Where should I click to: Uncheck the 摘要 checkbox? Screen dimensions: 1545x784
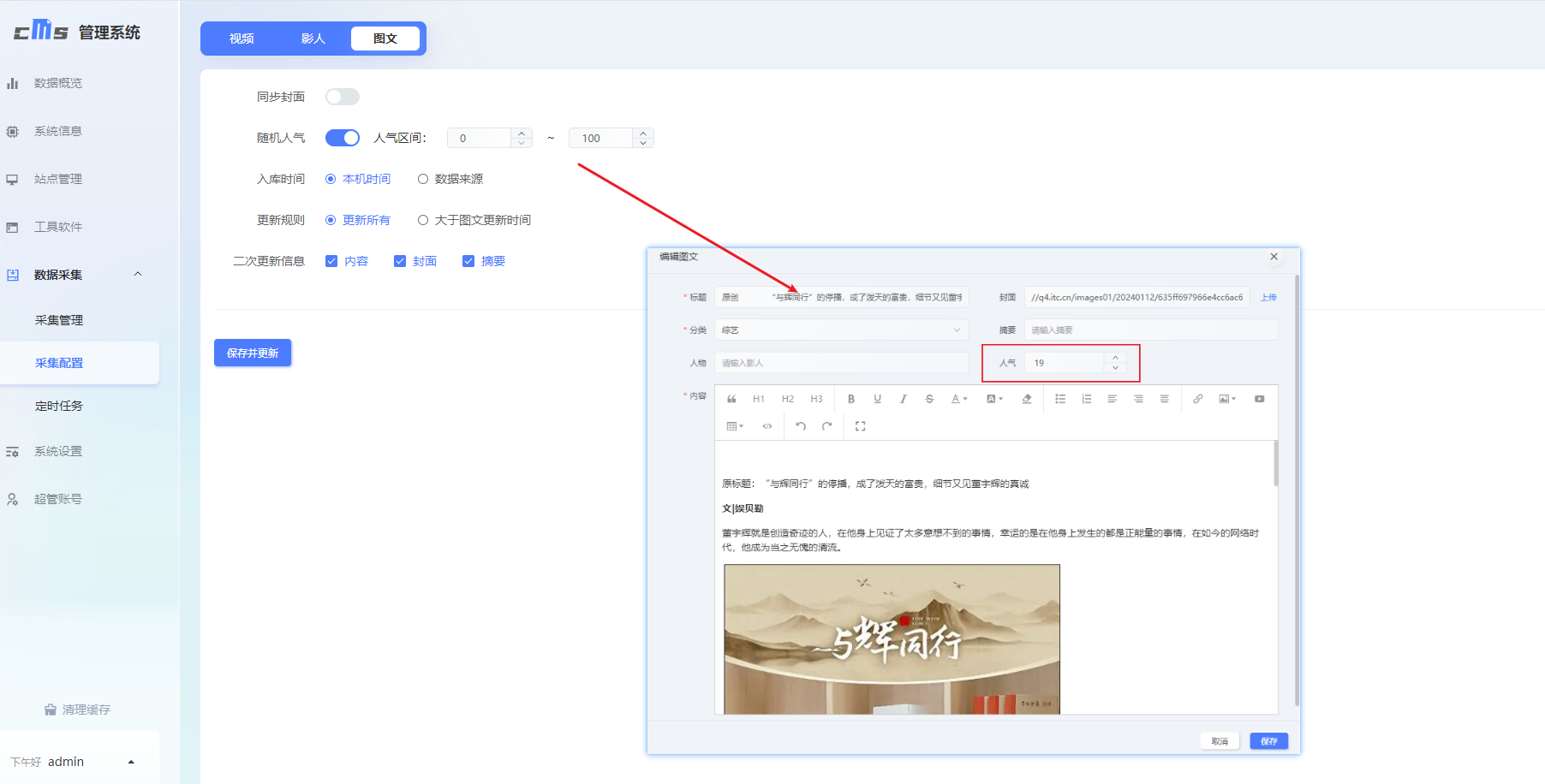pyautogui.click(x=468, y=261)
